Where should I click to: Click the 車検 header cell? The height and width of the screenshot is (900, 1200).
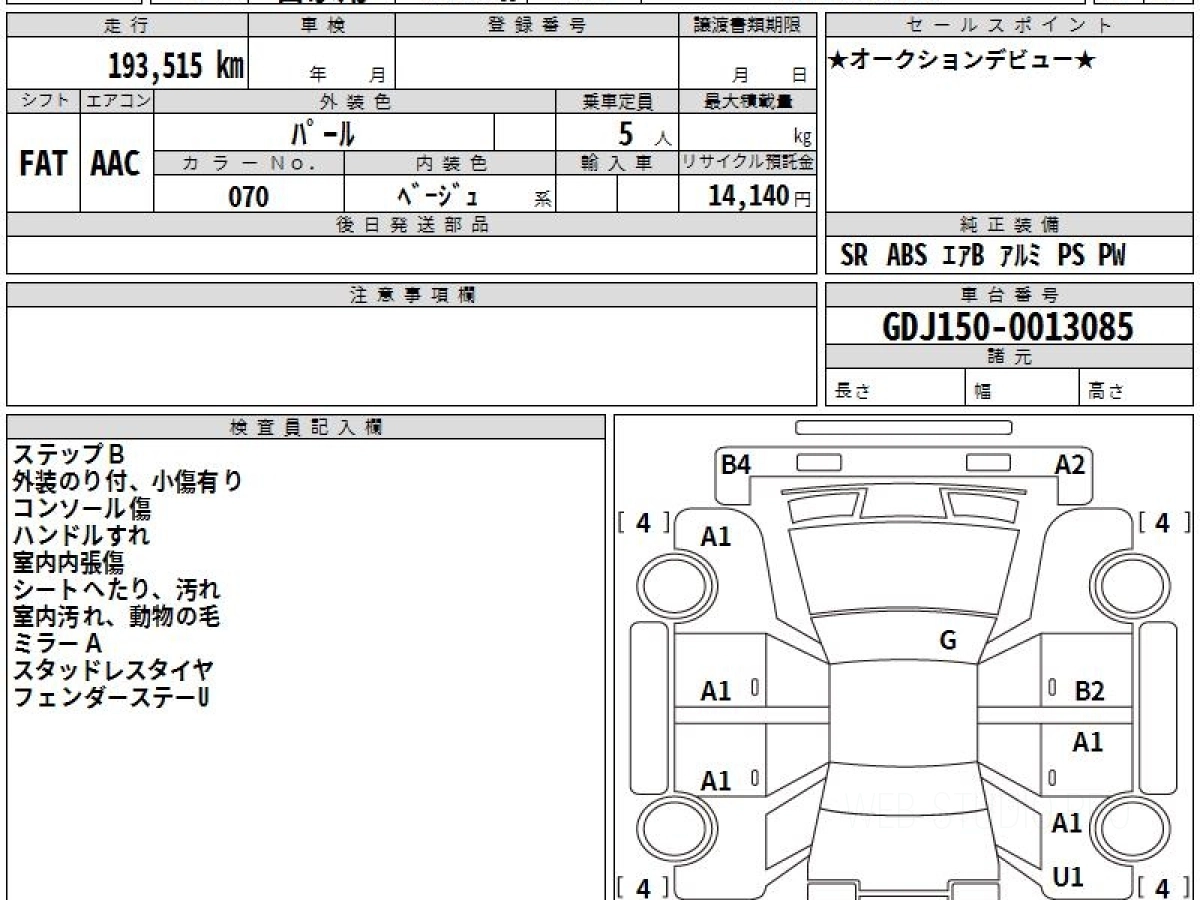(x=322, y=26)
